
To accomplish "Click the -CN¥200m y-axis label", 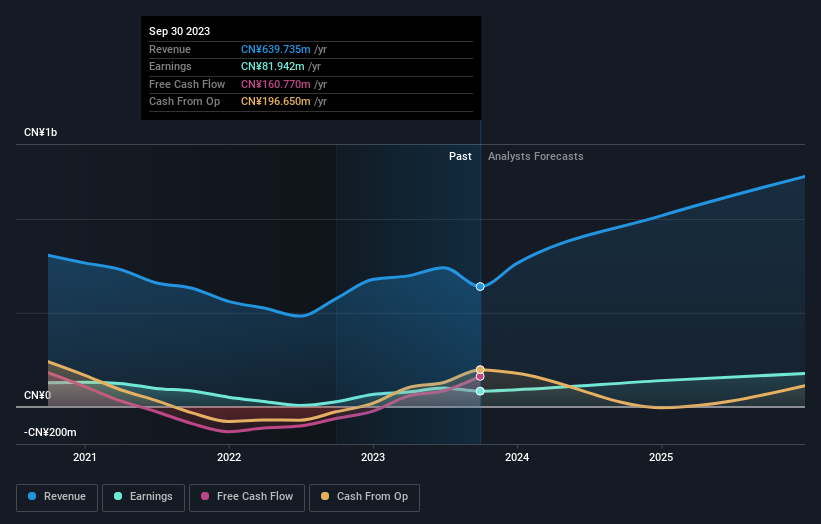I will click(50, 432).
